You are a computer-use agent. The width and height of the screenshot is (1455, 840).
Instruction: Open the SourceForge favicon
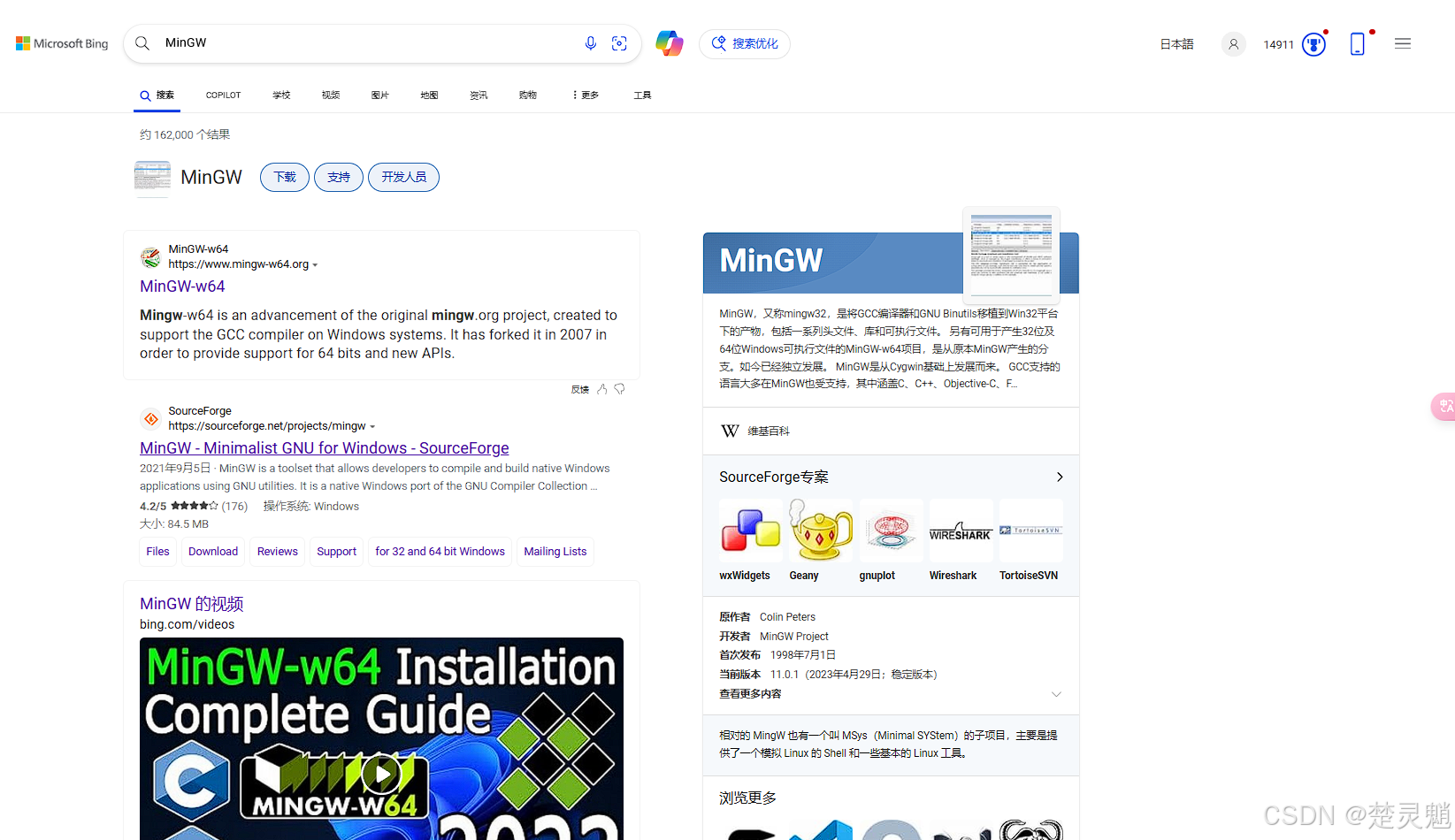[x=151, y=419]
